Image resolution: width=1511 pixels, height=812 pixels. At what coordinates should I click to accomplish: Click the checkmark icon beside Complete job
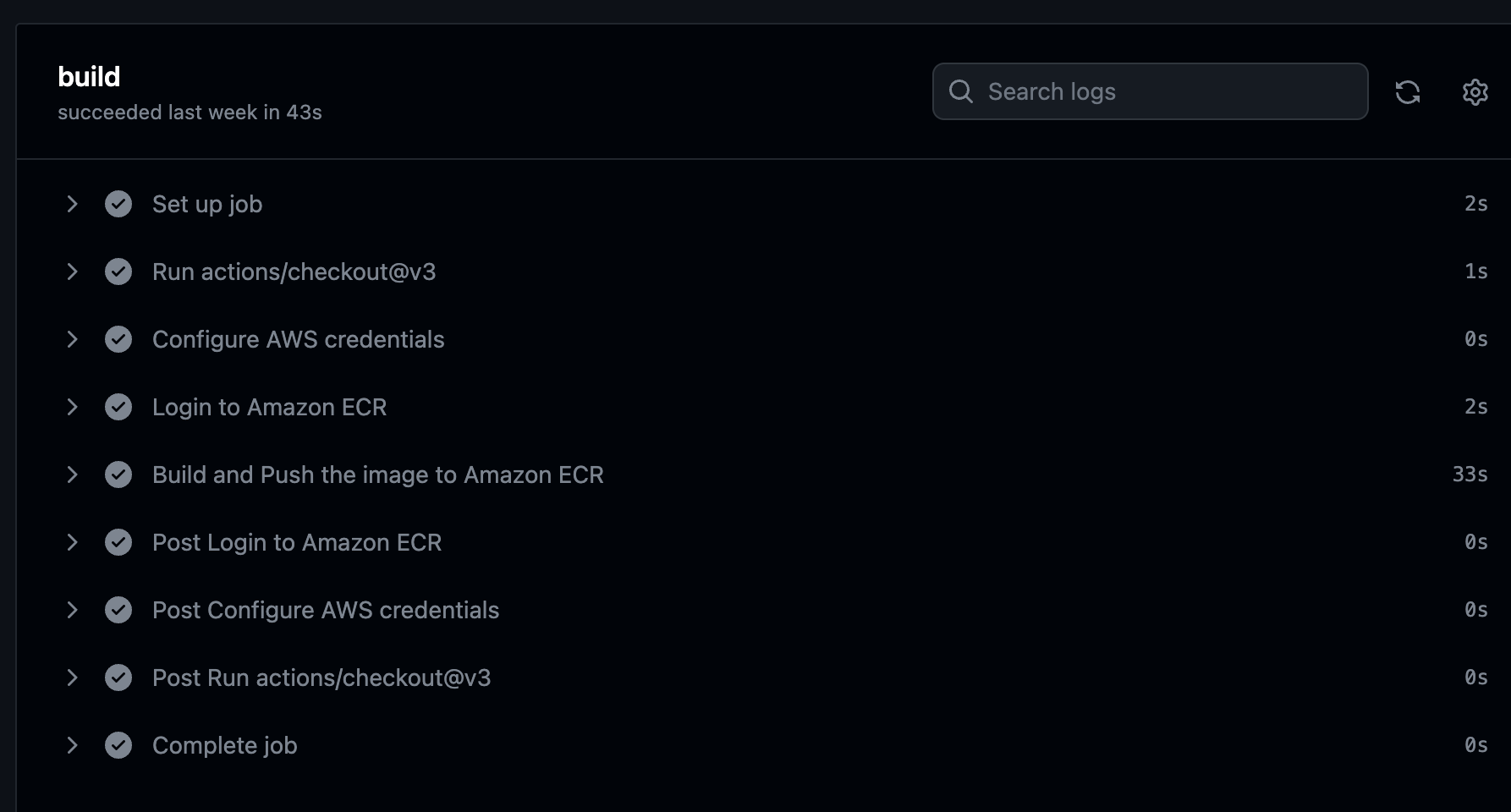tap(118, 745)
